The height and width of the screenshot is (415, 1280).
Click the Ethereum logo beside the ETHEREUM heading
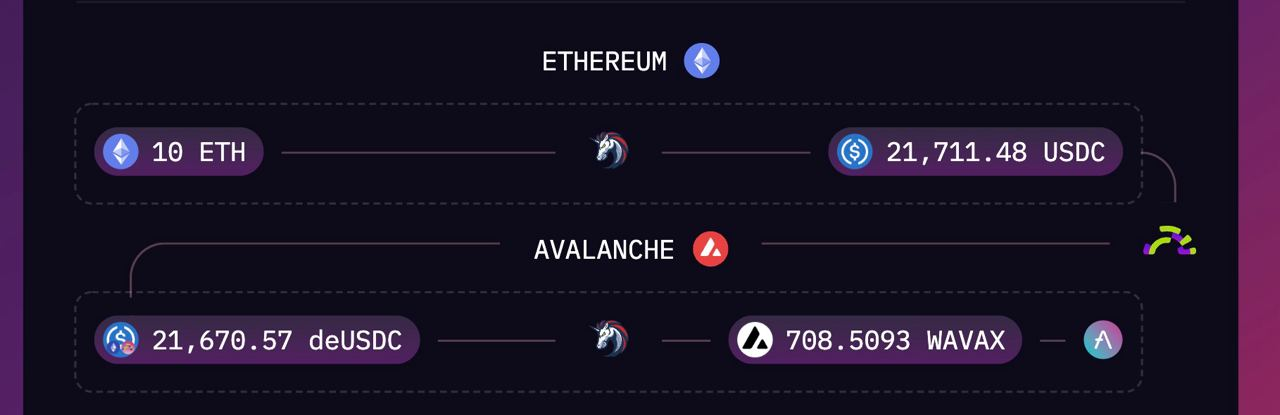click(x=701, y=61)
